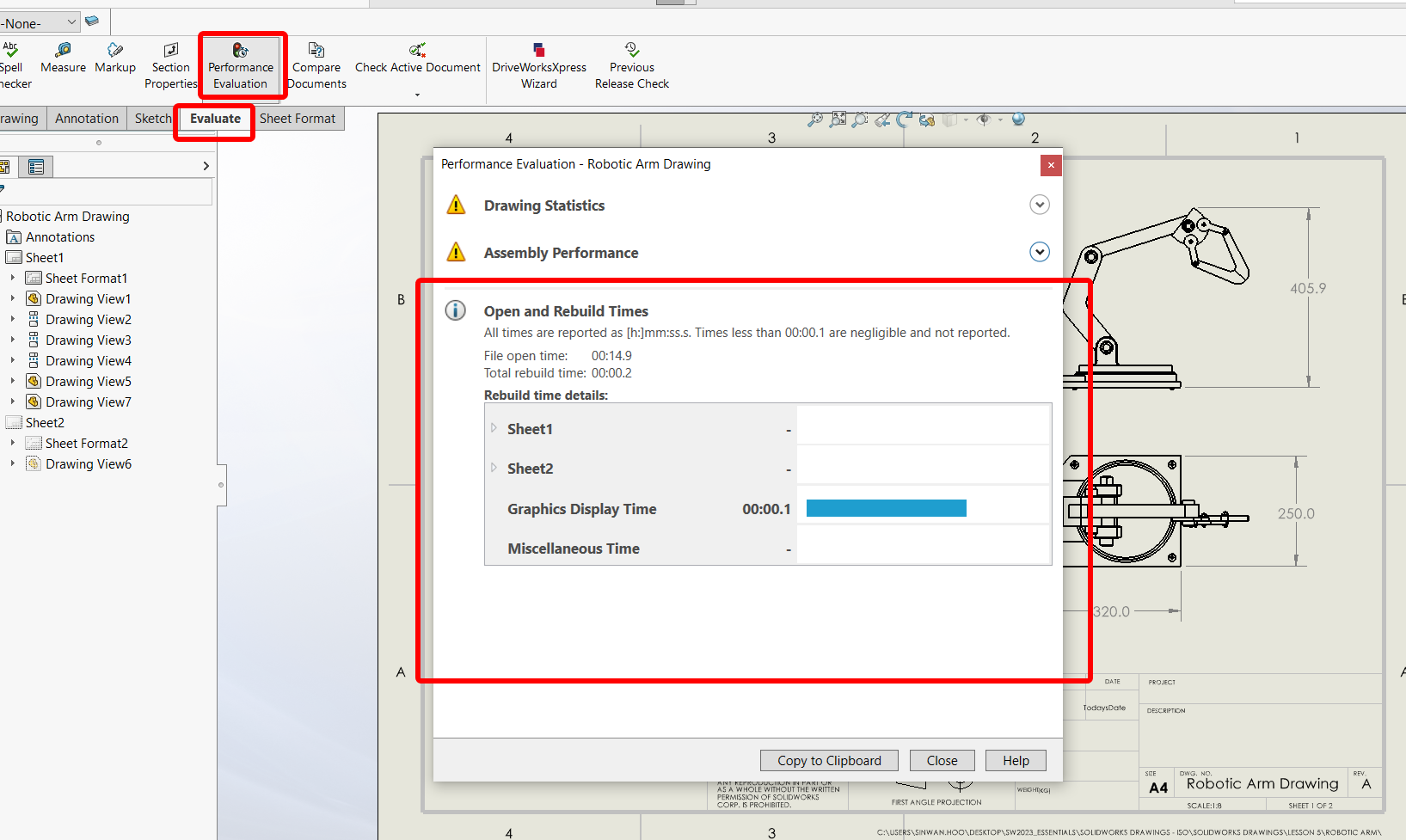Expand the Drawing Statistics section

point(1039,205)
